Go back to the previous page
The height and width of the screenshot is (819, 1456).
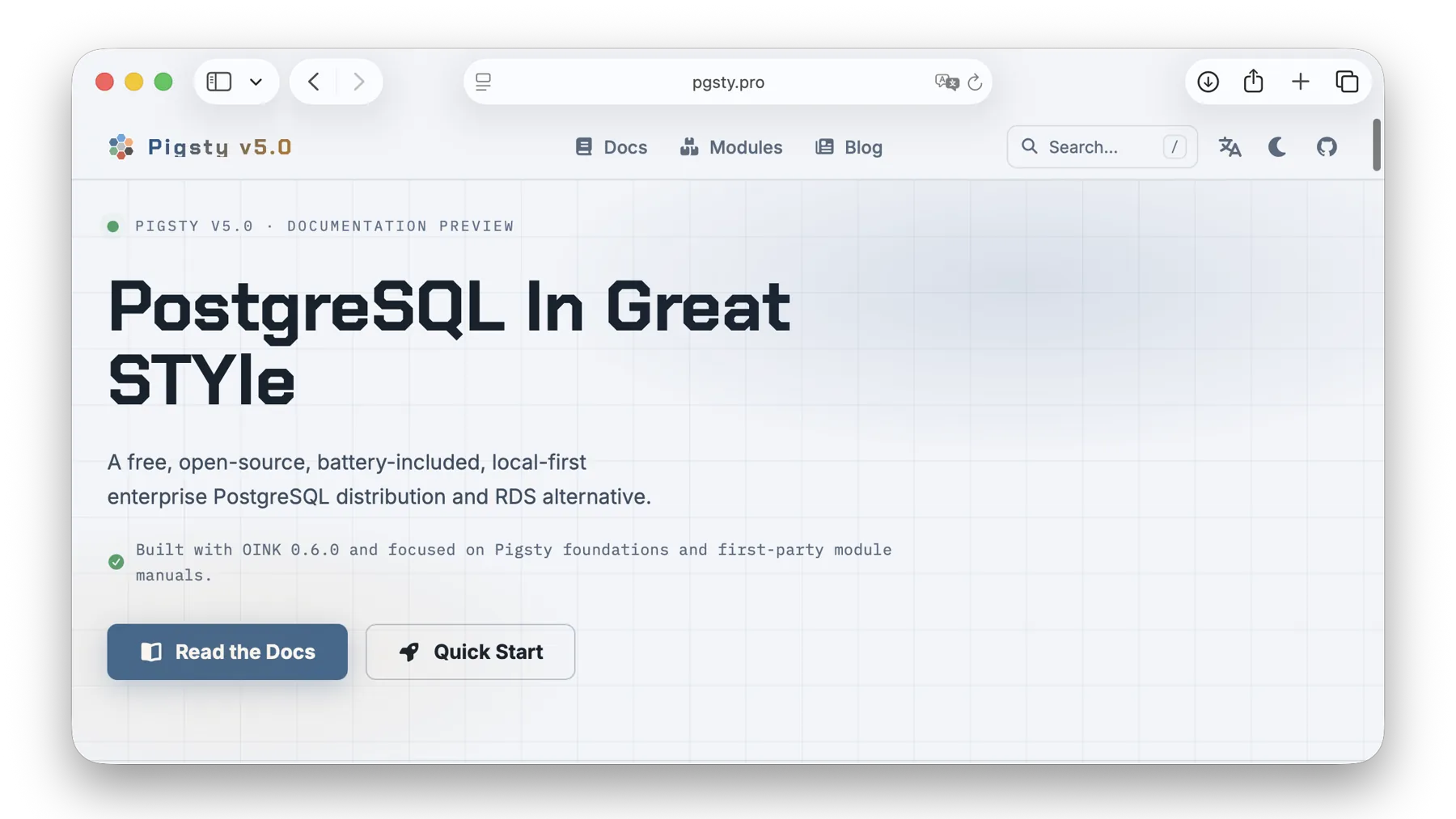(314, 82)
